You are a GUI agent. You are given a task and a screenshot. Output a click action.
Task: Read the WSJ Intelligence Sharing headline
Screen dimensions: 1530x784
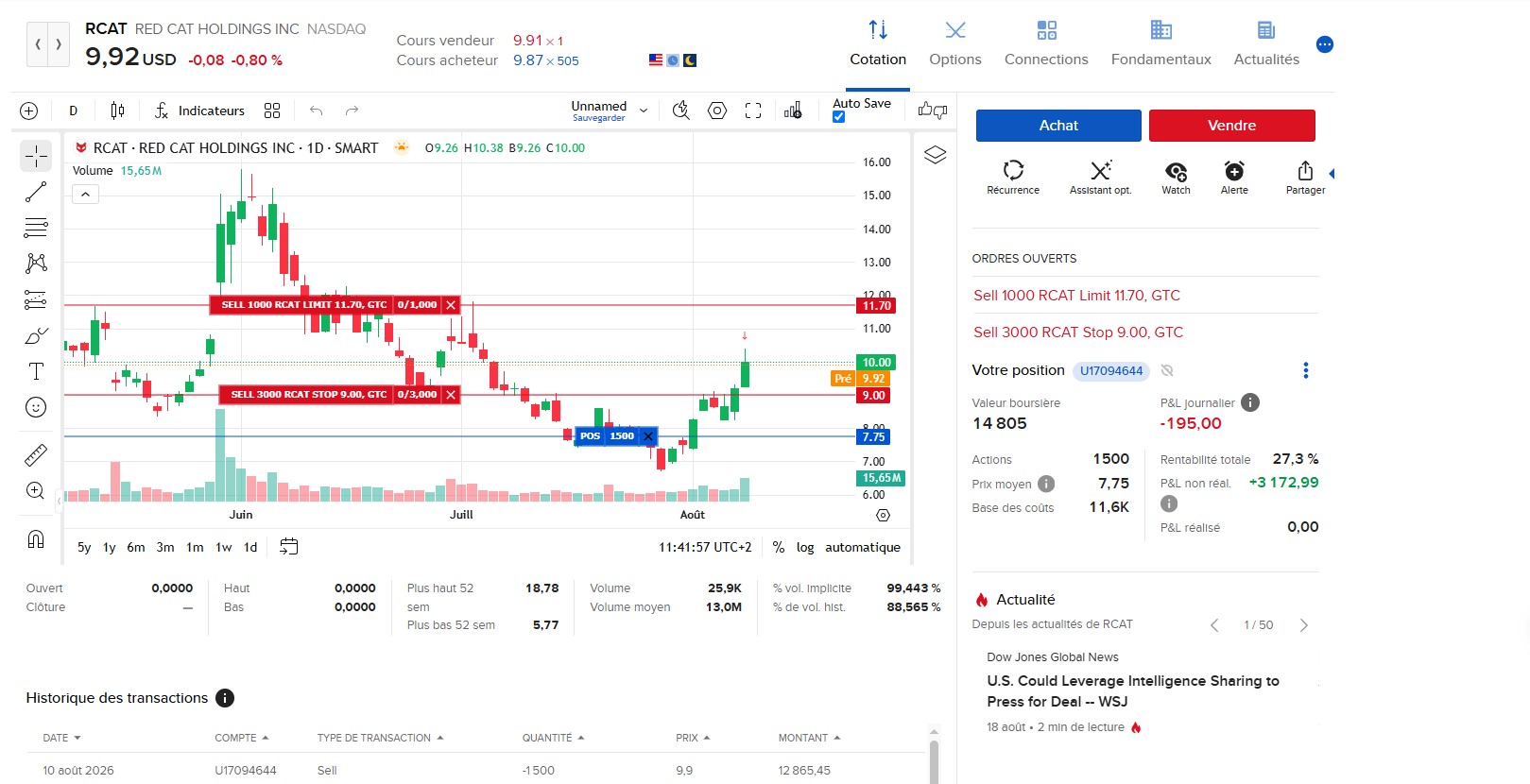(1133, 691)
